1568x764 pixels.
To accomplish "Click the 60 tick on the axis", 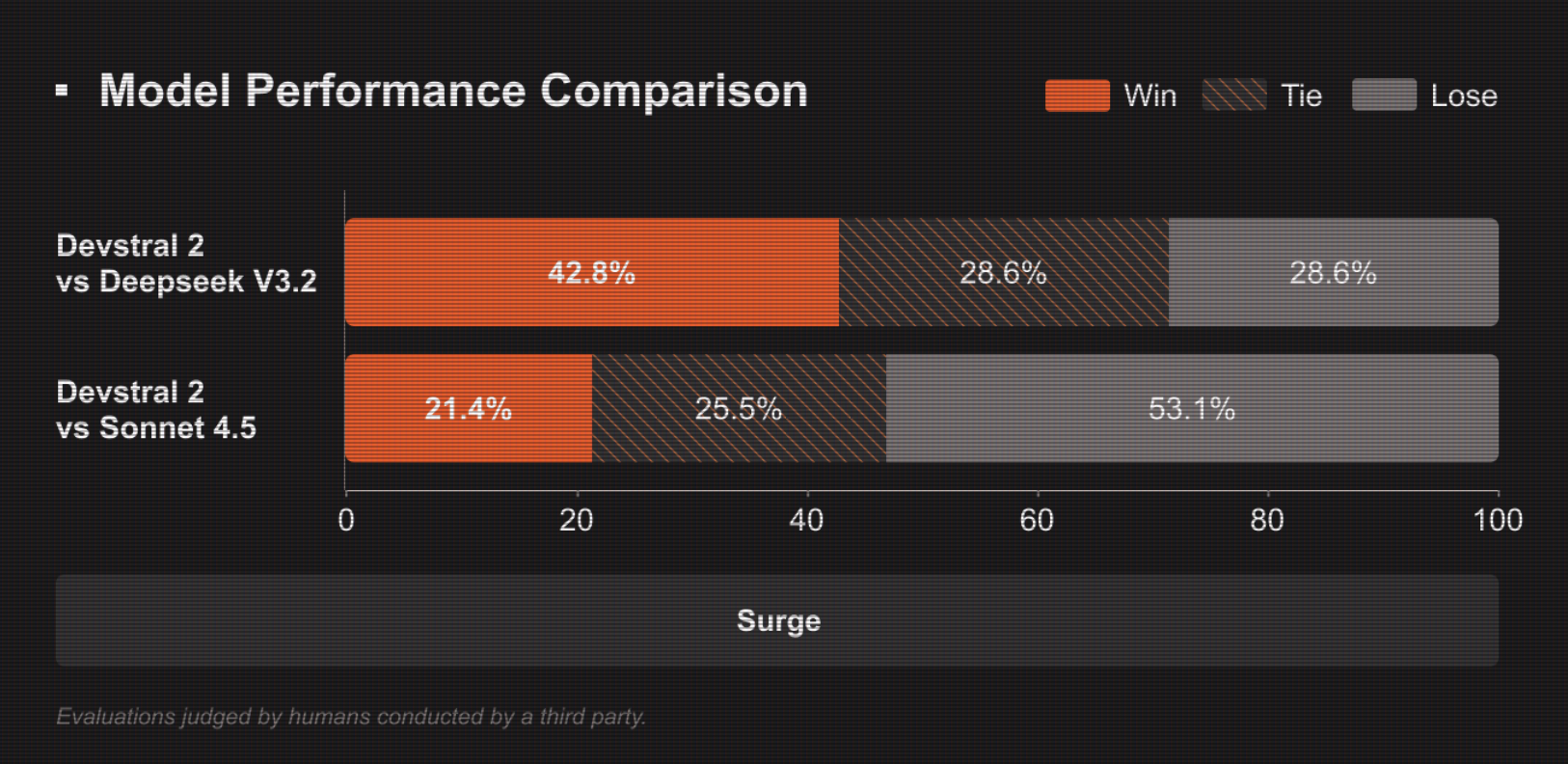I will click(x=1037, y=521).
